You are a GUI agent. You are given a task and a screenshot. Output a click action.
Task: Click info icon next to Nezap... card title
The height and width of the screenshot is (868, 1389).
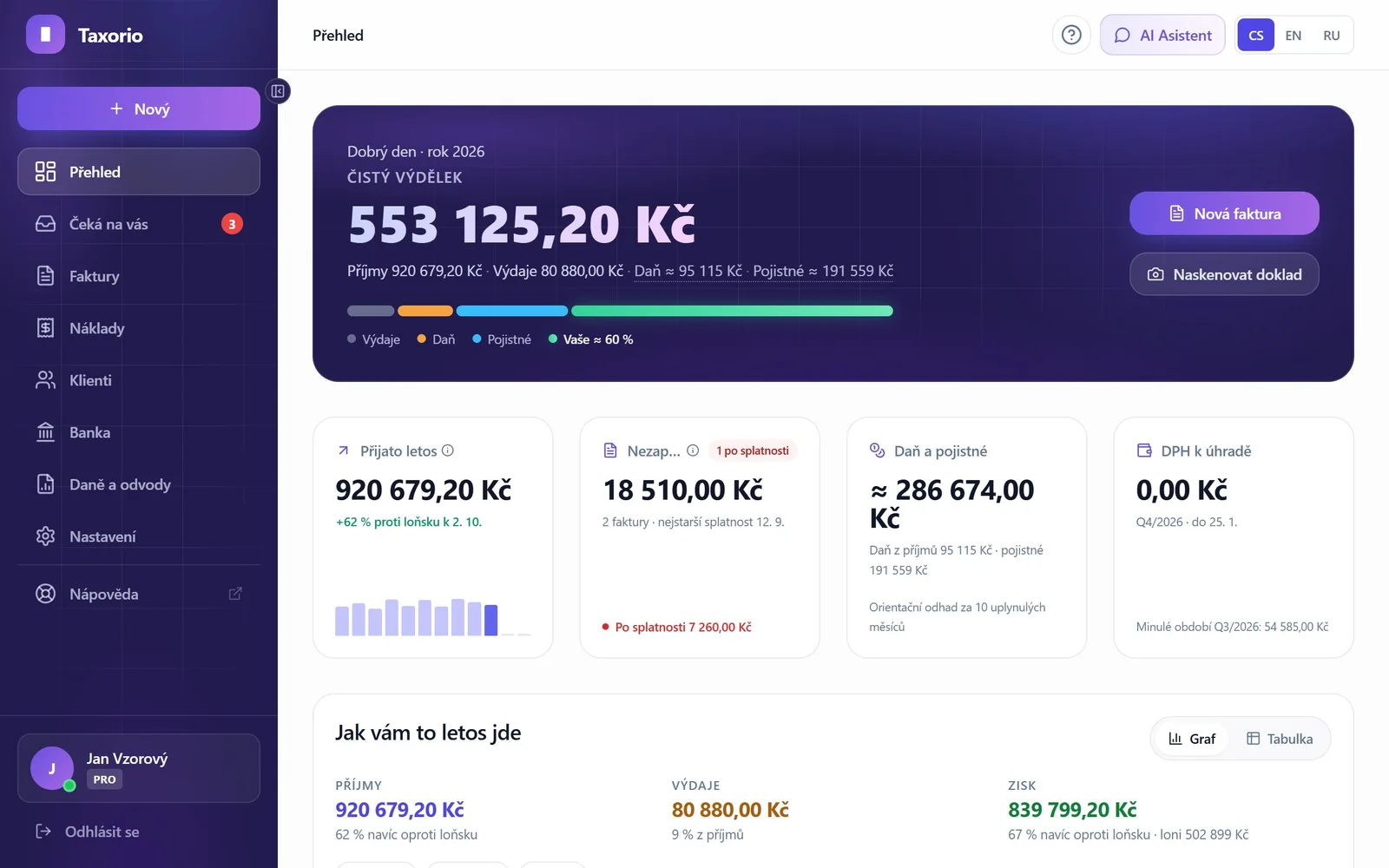point(693,450)
